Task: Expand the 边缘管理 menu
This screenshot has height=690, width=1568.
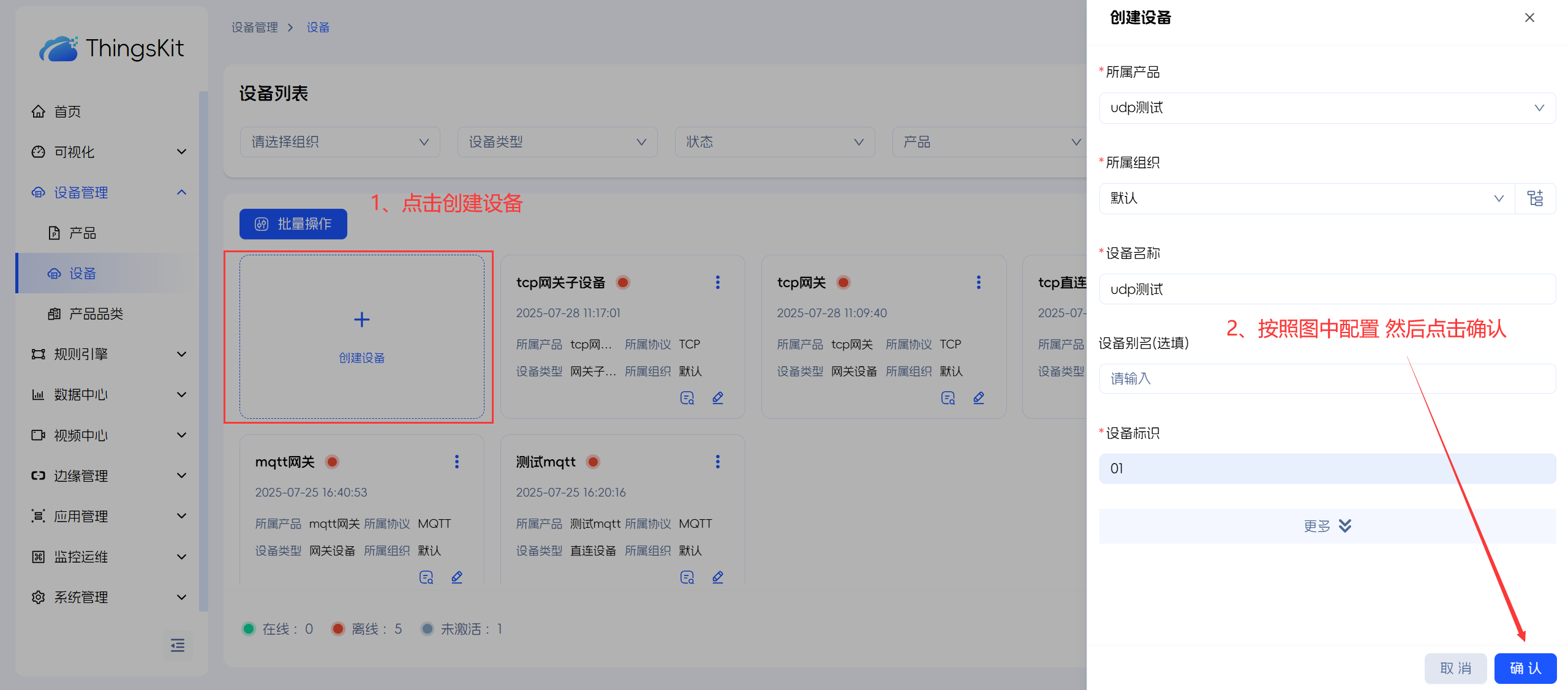Action: click(x=108, y=476)
